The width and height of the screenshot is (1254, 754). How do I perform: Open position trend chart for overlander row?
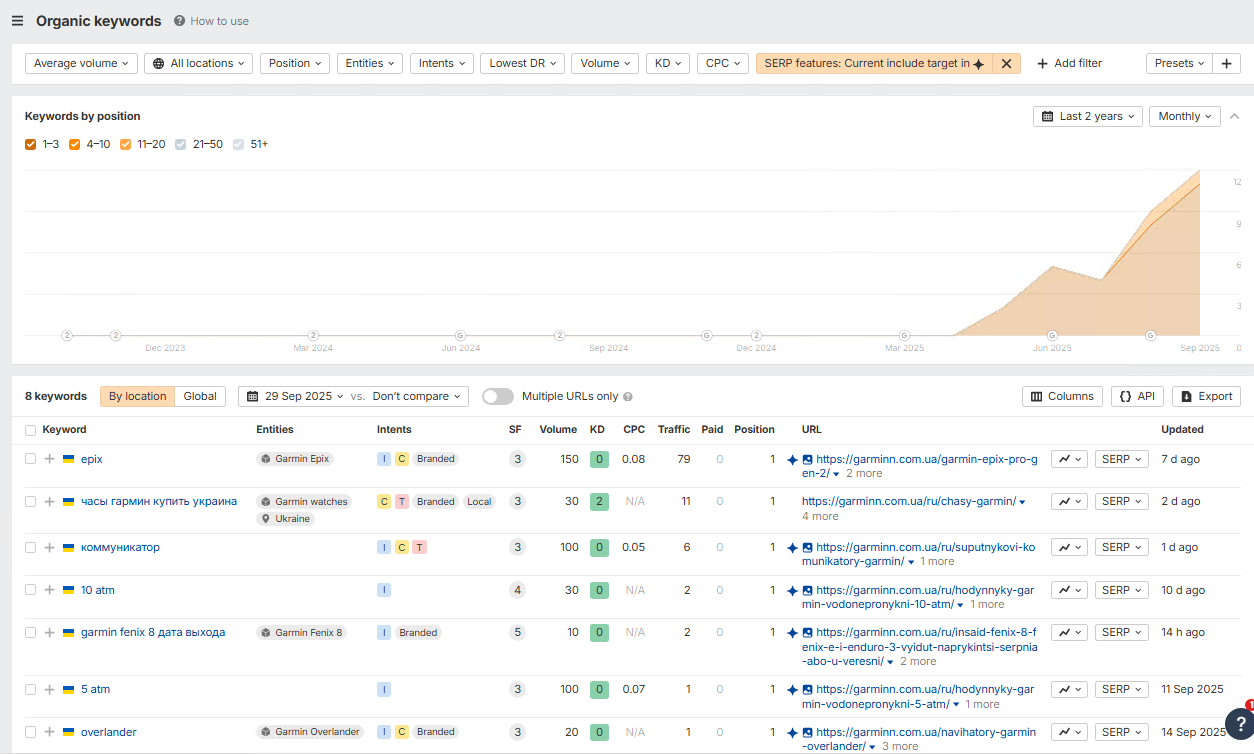pos(1069,732)
